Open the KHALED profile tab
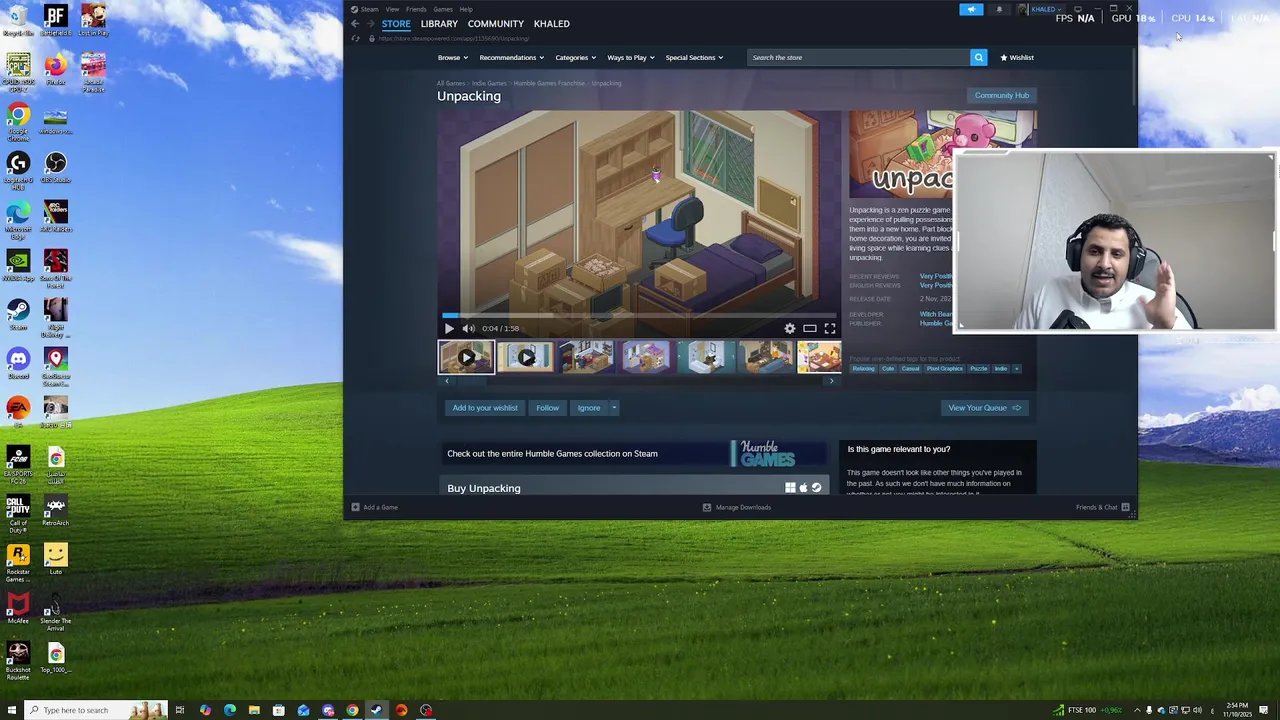Viewport: 1280px width, 720px height. pos(551,24)
